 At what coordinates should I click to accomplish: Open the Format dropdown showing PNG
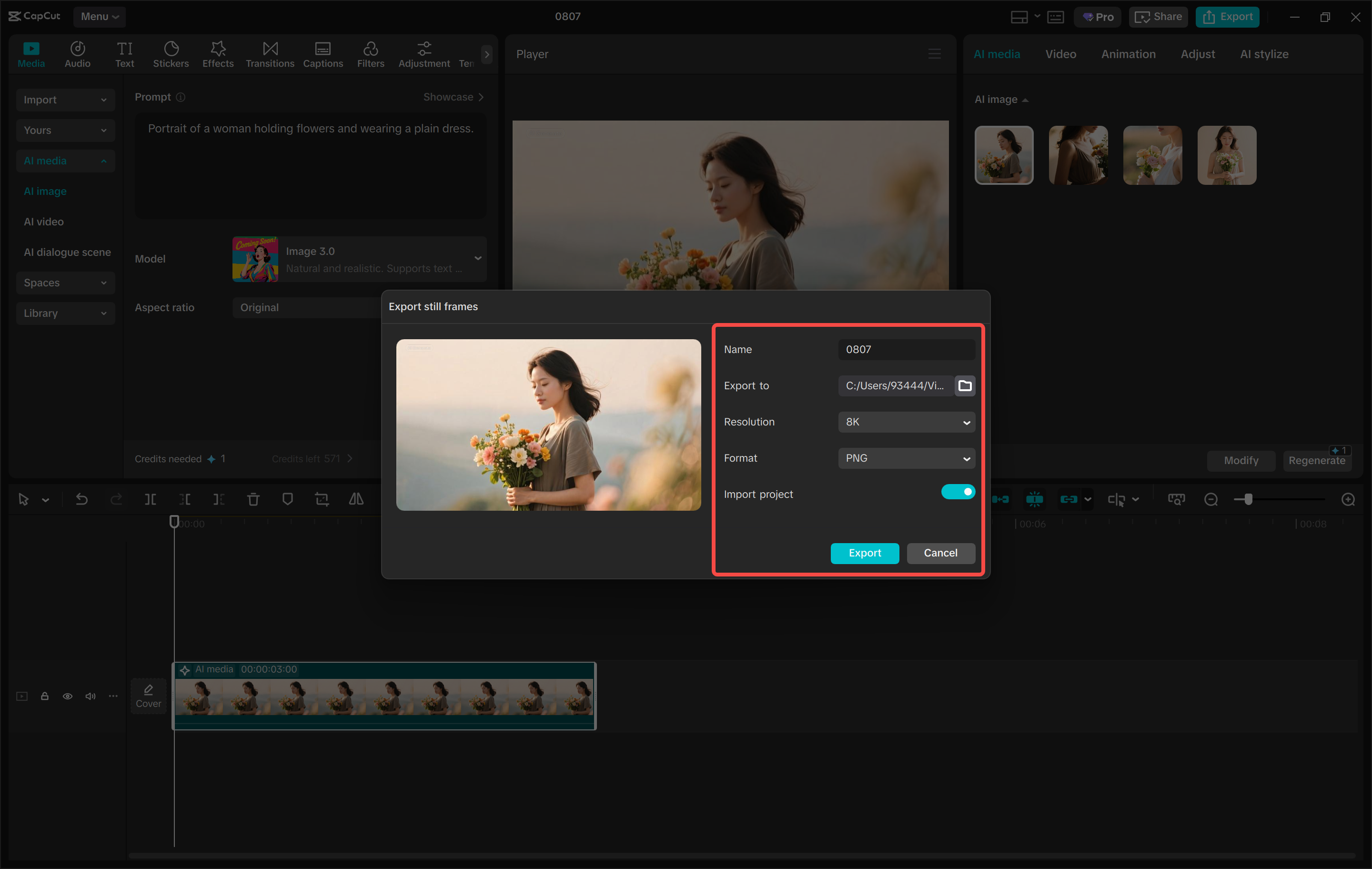[906, 458]
